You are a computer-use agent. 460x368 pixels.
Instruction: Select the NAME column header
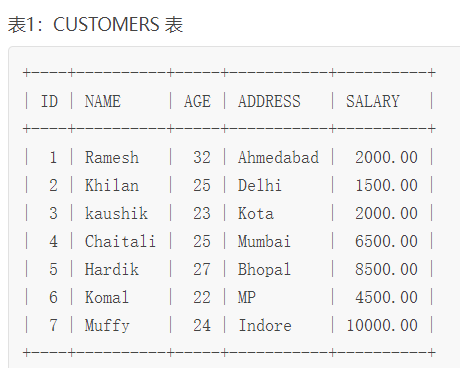pyautogui.click(x=103, y=101)
